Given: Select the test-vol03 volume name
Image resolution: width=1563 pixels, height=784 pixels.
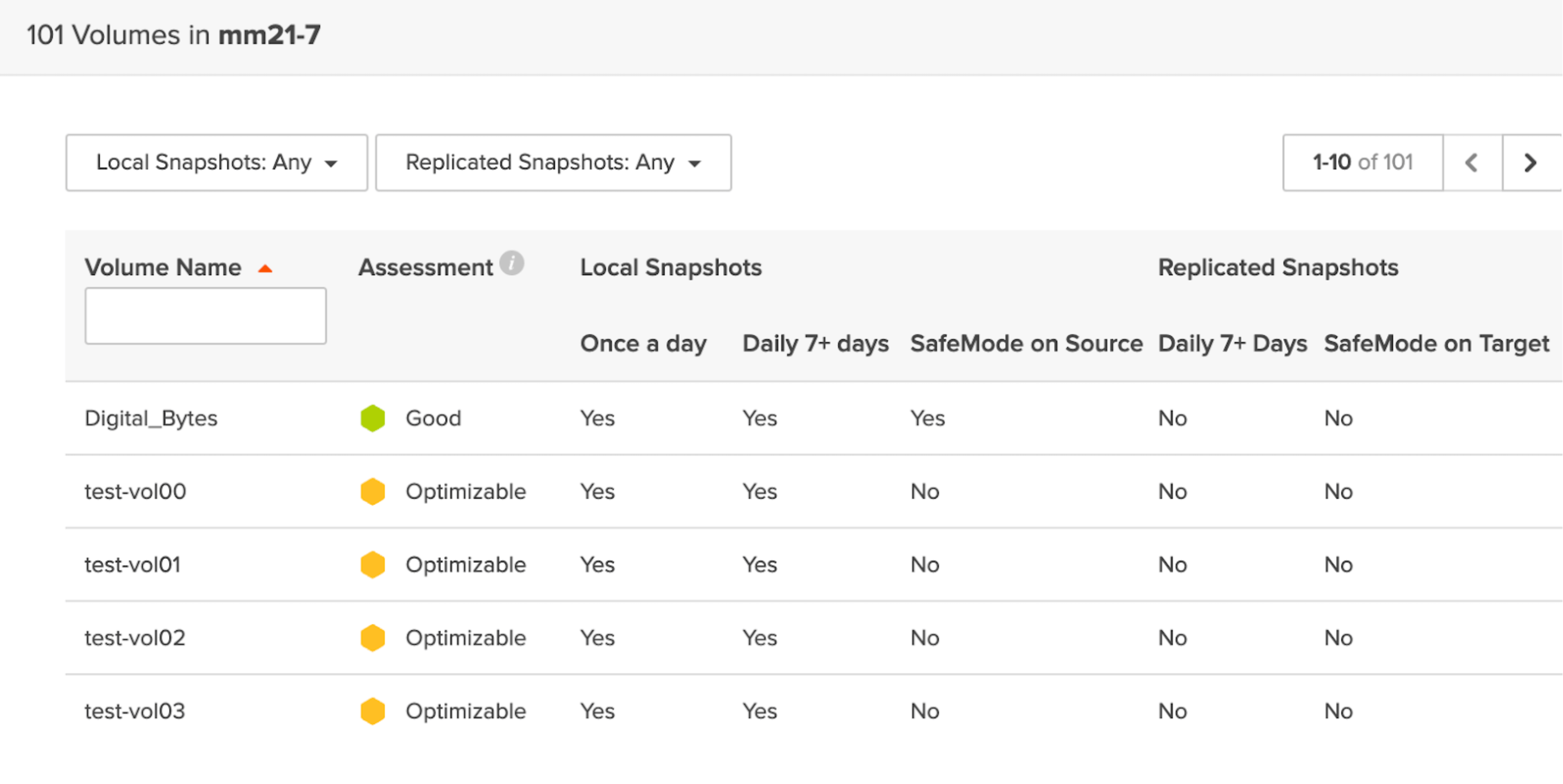Looking at the screenshot, I should pyautogui.click(x=135, y=711).
